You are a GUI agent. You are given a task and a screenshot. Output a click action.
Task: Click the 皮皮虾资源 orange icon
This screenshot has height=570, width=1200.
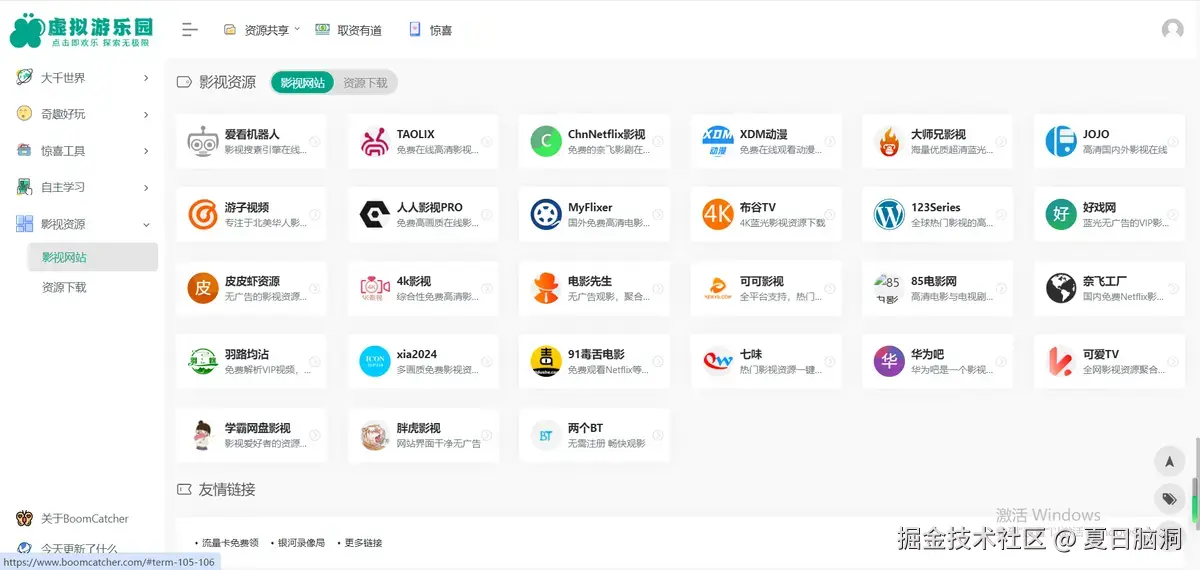(x=203, y=288)
